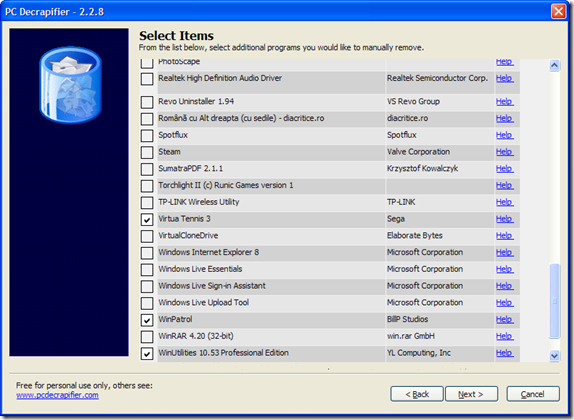574x420 pixels.
Task: Open Help link for Virtua Tennis 3
Action: (x=504, y=219)
